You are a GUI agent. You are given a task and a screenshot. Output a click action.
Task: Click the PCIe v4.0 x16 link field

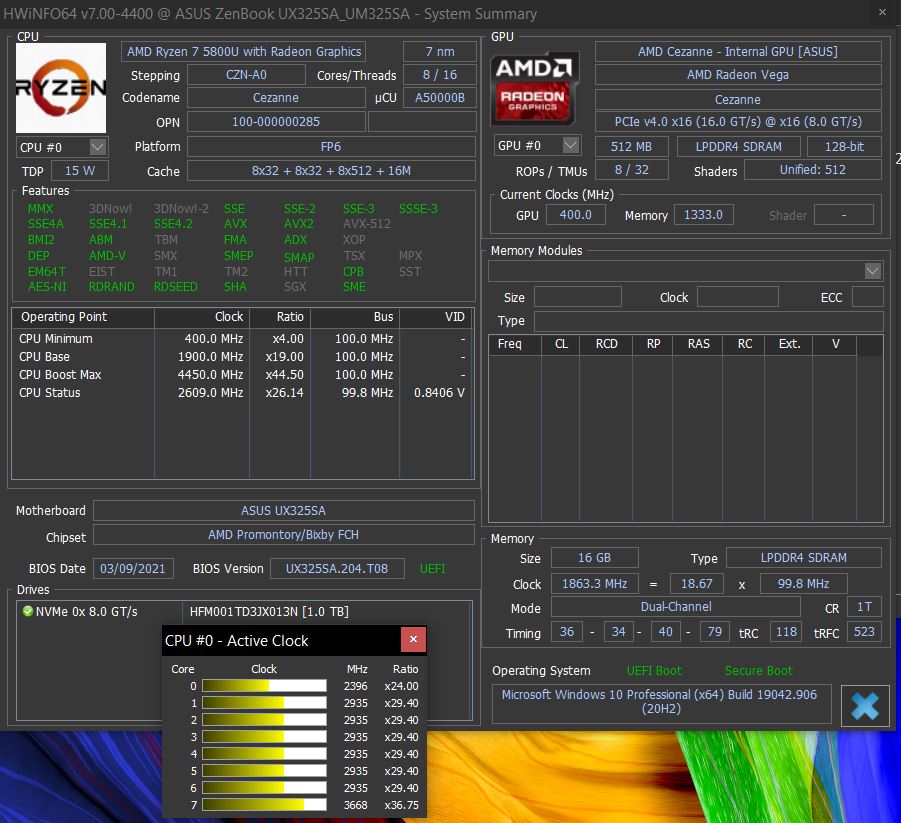point(738,122)
